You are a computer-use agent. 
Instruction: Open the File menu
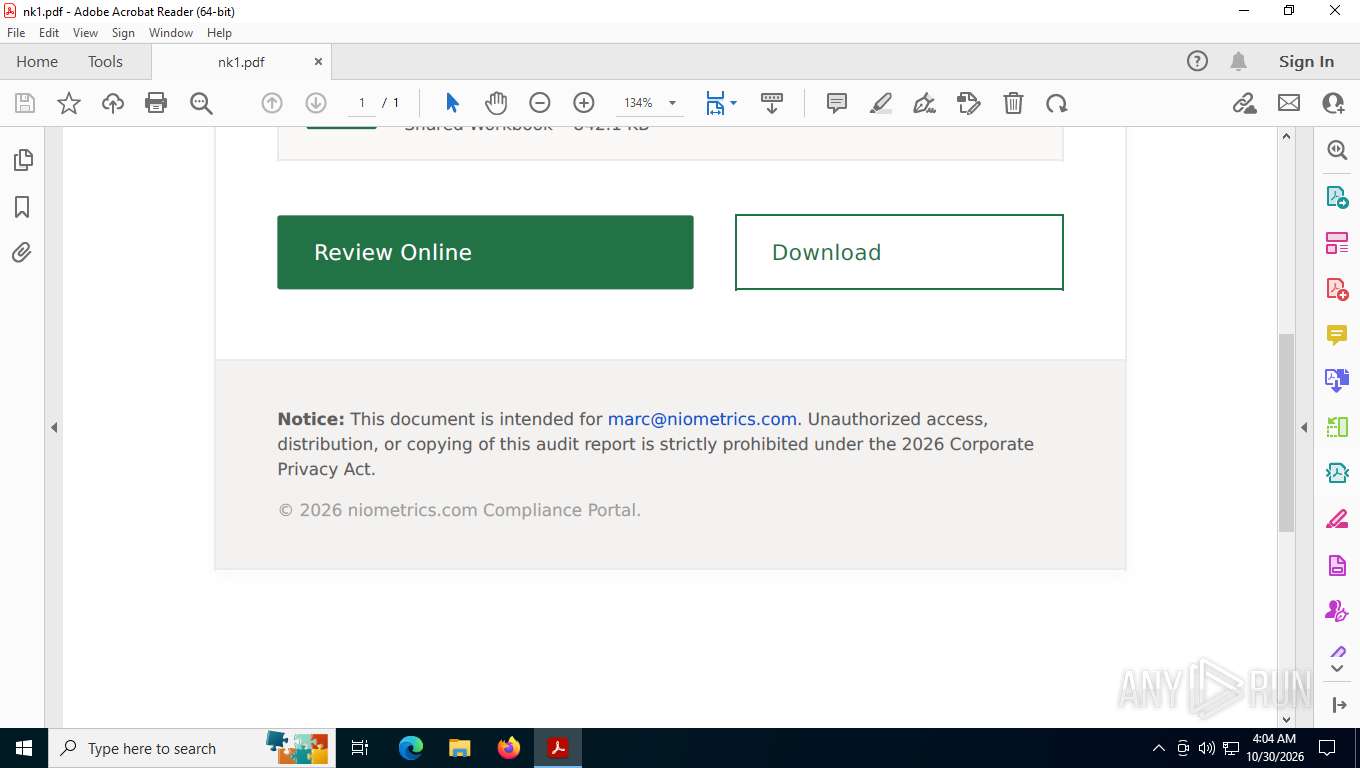16,33
